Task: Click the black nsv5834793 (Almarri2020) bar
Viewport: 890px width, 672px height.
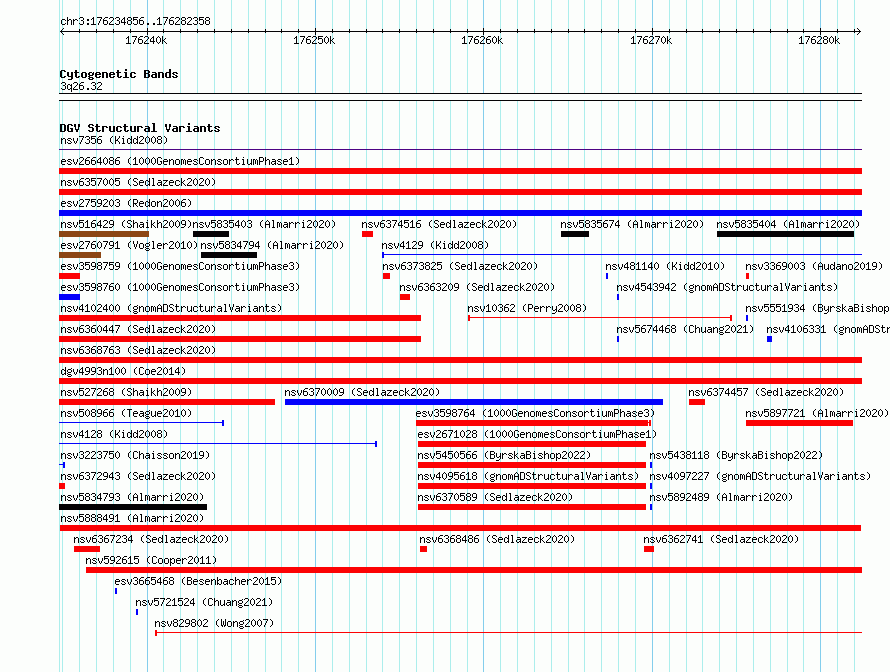Action: click(133, 507)
